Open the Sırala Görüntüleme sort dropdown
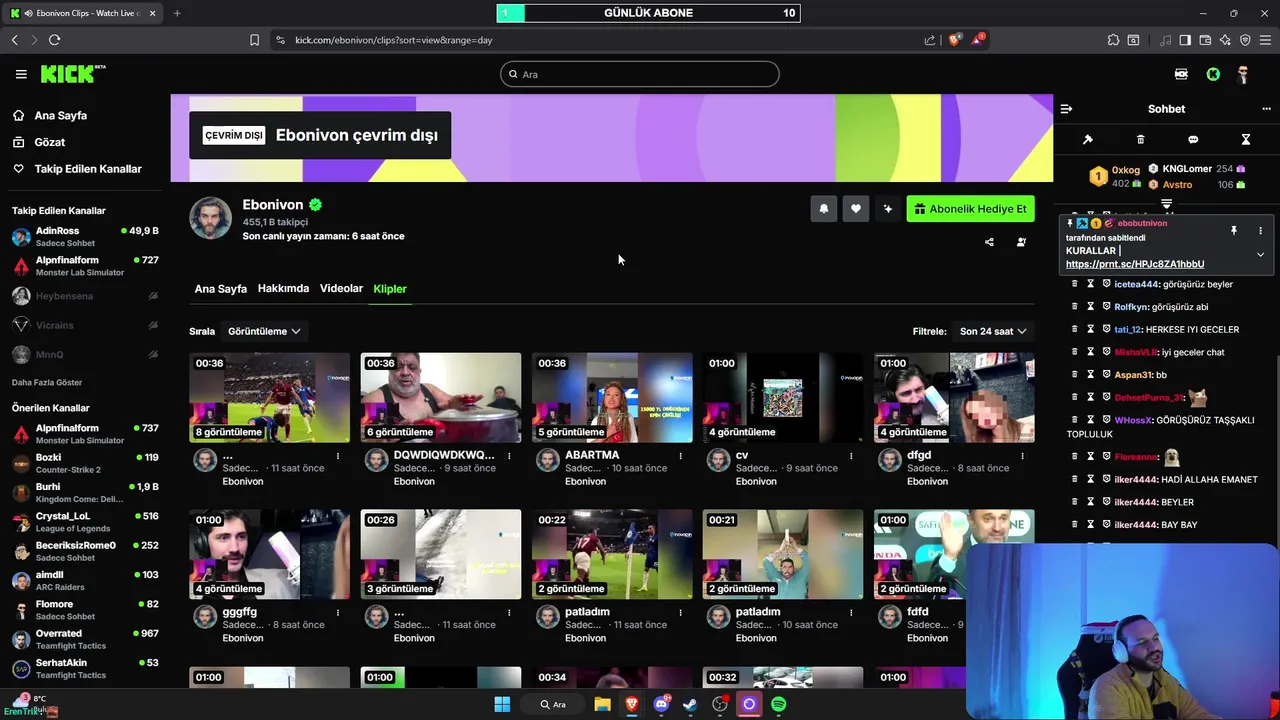The height and width of the screenshot is (720, 1280). pos(264,331)
